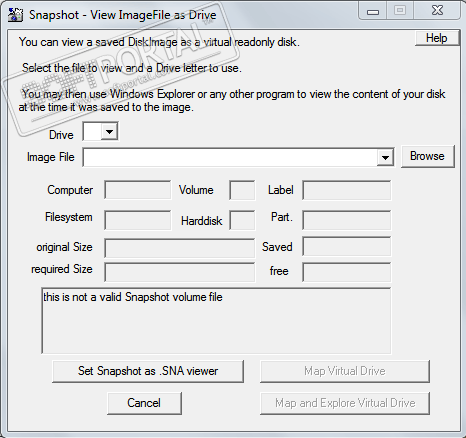Browse for an image file
This screenshot has width=466, height=438.
pyautogui.click(x=427, y=156)
